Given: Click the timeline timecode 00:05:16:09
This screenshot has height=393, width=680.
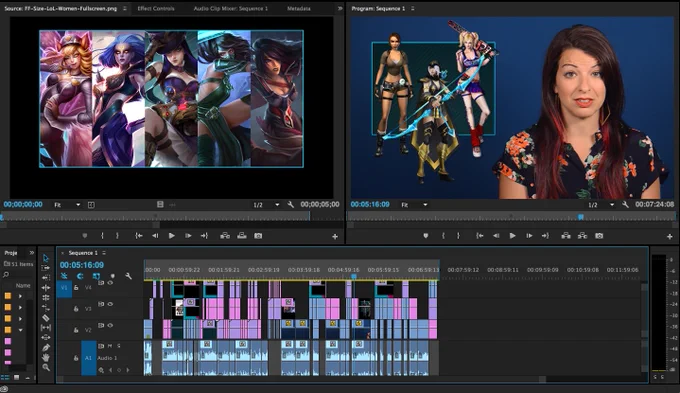Looking at the screenshot, I should coord(82,265).
